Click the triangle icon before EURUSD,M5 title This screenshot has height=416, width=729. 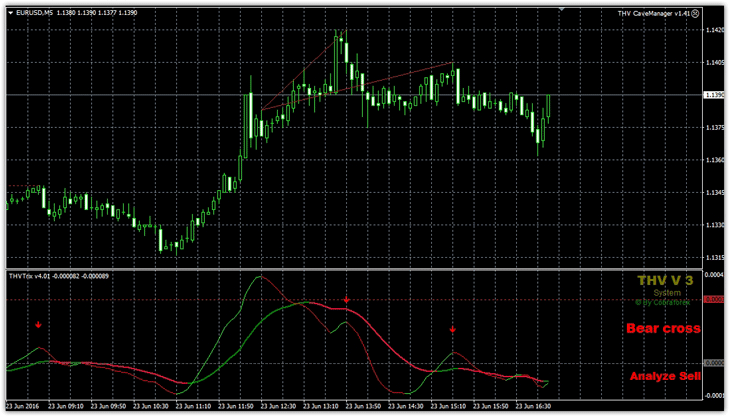pos(11,12)
